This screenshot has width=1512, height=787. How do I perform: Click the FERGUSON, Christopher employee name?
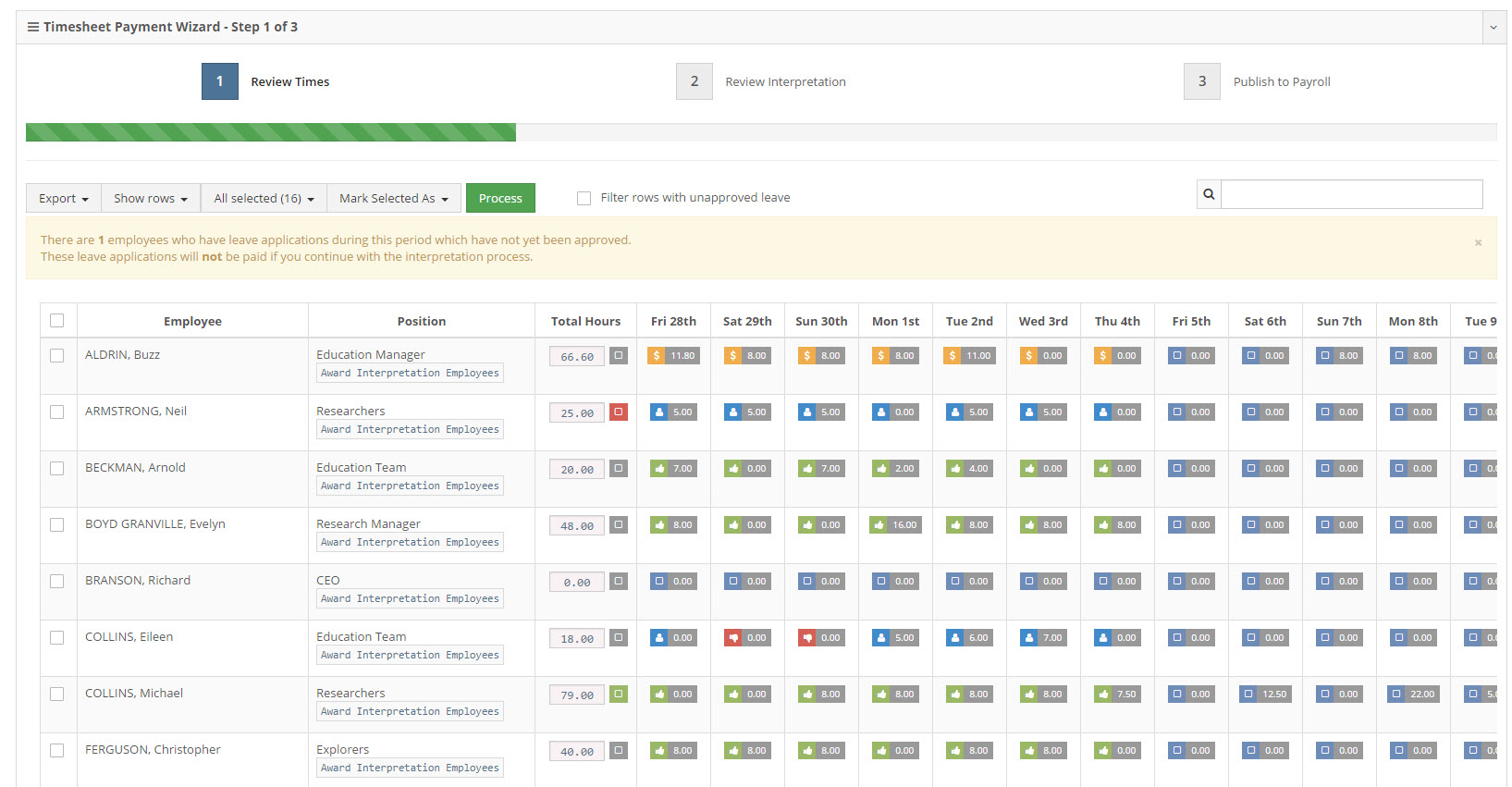point(153,750)
